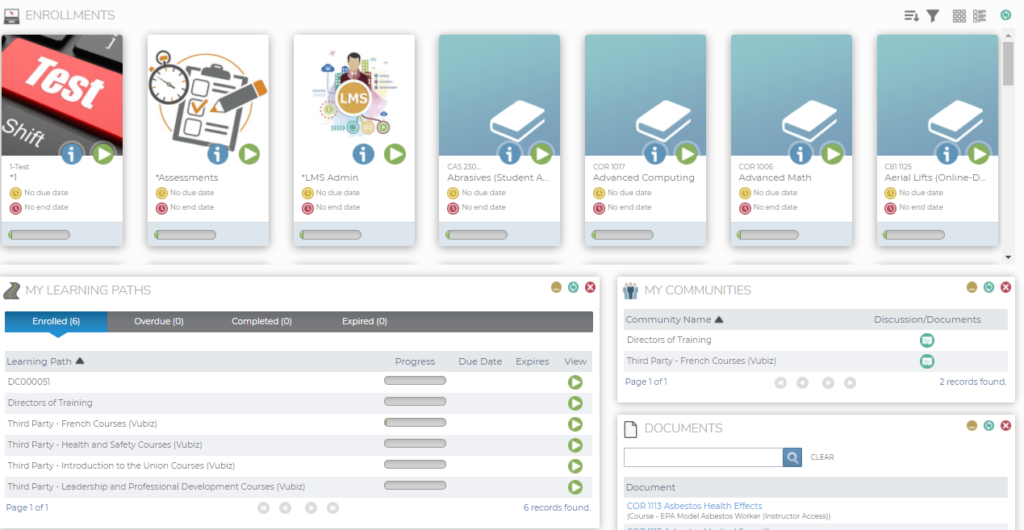View Third Party French Courses learning path
Screen dimensions: 1024x530
pyautogui.click(x=575, y=424)
